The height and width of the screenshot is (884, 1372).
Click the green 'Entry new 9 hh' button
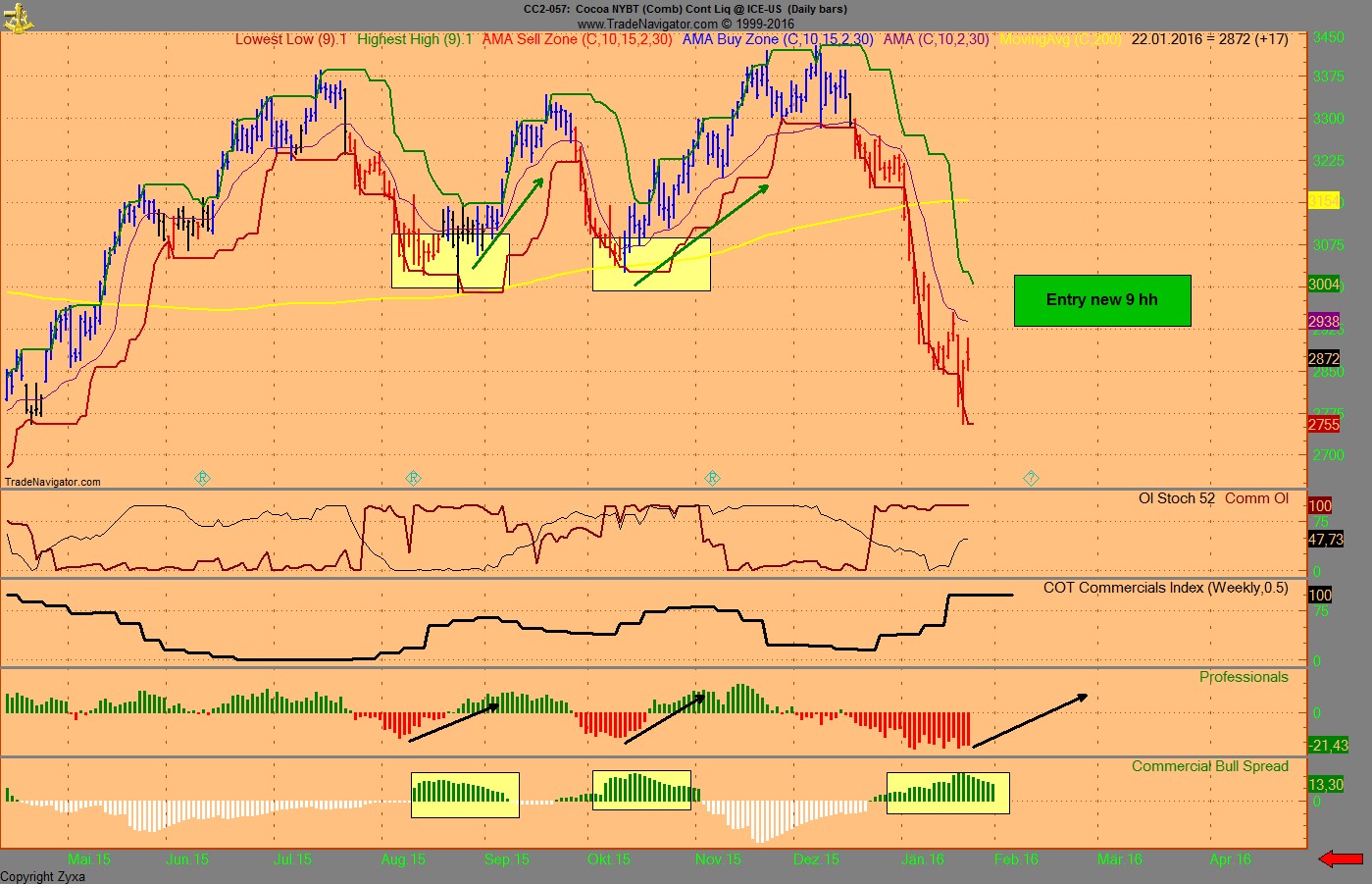point(1101,300)
